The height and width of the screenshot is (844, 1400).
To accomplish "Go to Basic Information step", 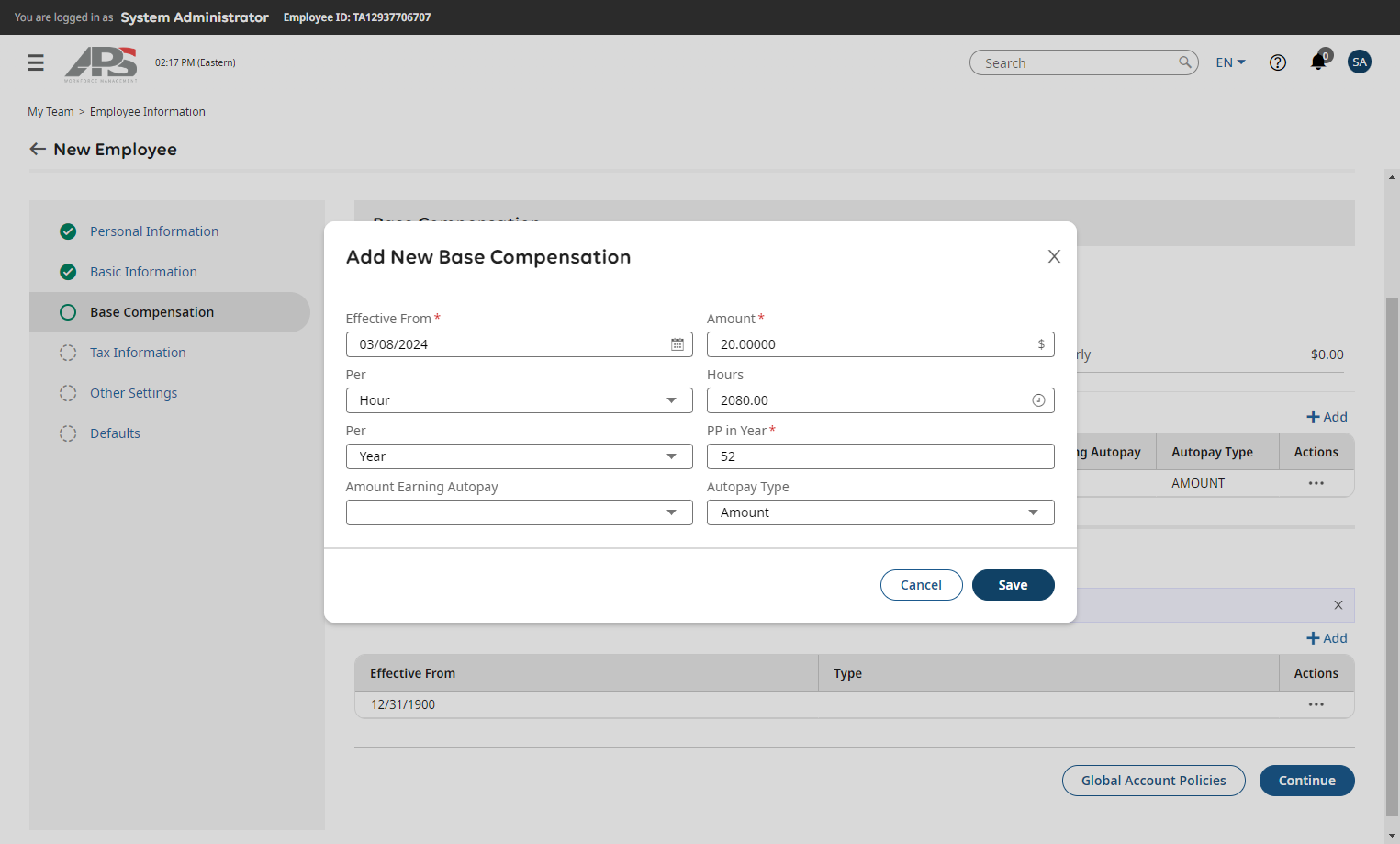I will pyautogui.click(x=143, y=272).
